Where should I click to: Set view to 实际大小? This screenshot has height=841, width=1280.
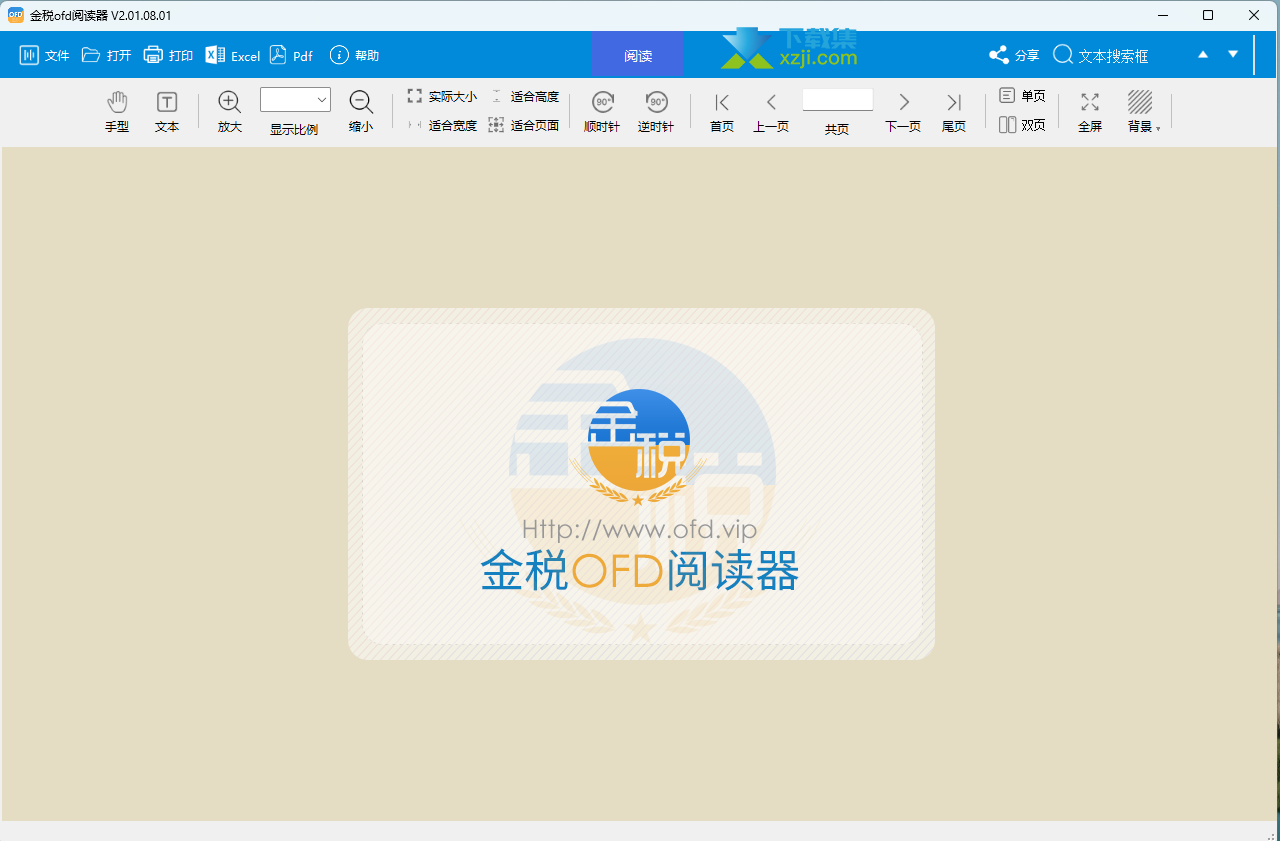point(442,97)
